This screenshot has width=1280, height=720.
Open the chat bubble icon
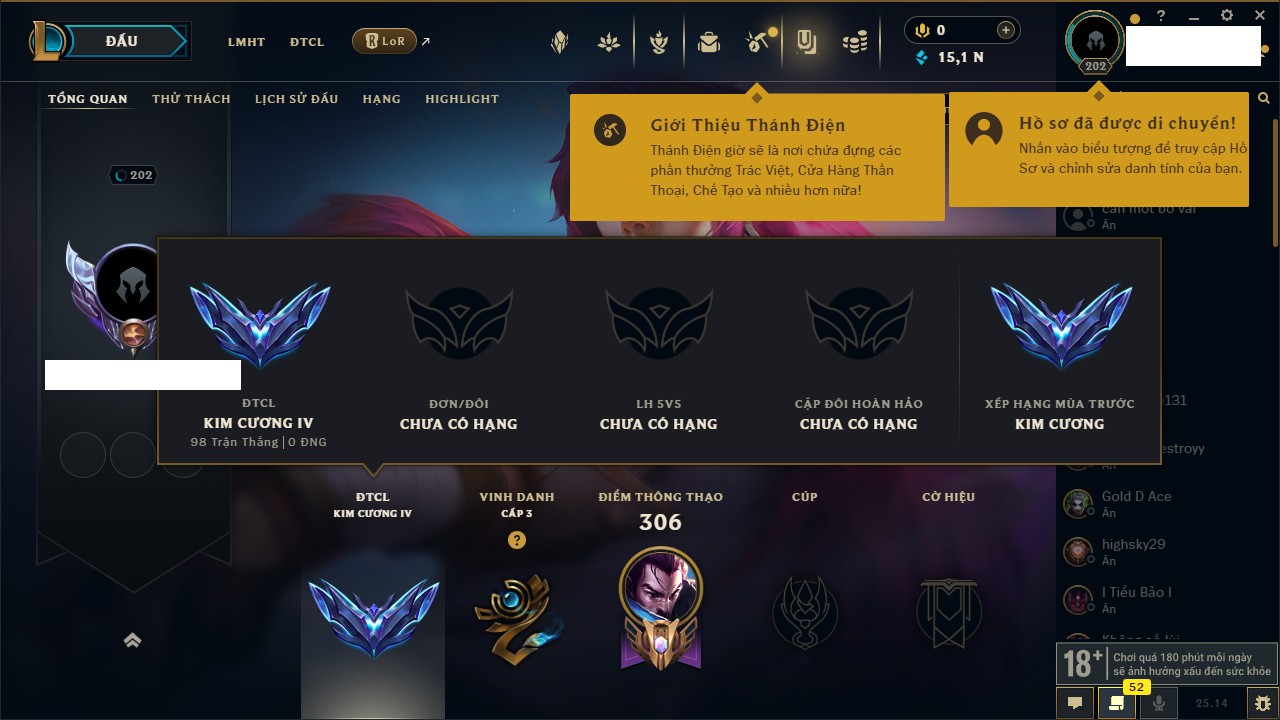tap(1075, 703)
